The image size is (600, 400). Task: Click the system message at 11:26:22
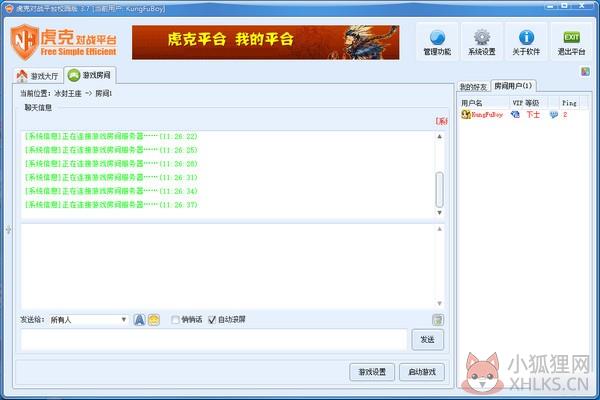111,136
